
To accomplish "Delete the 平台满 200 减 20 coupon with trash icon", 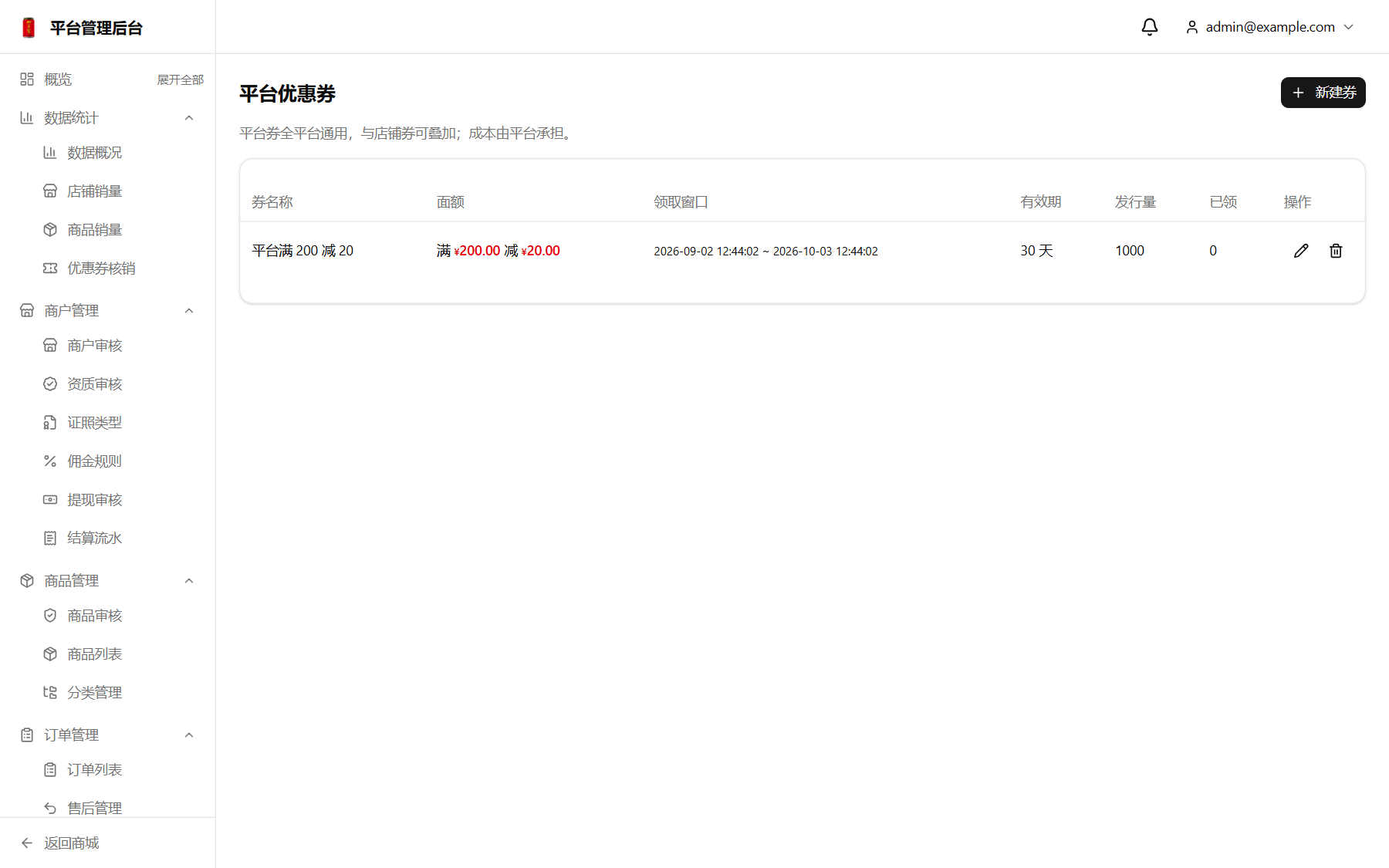I will point(1336,251).
